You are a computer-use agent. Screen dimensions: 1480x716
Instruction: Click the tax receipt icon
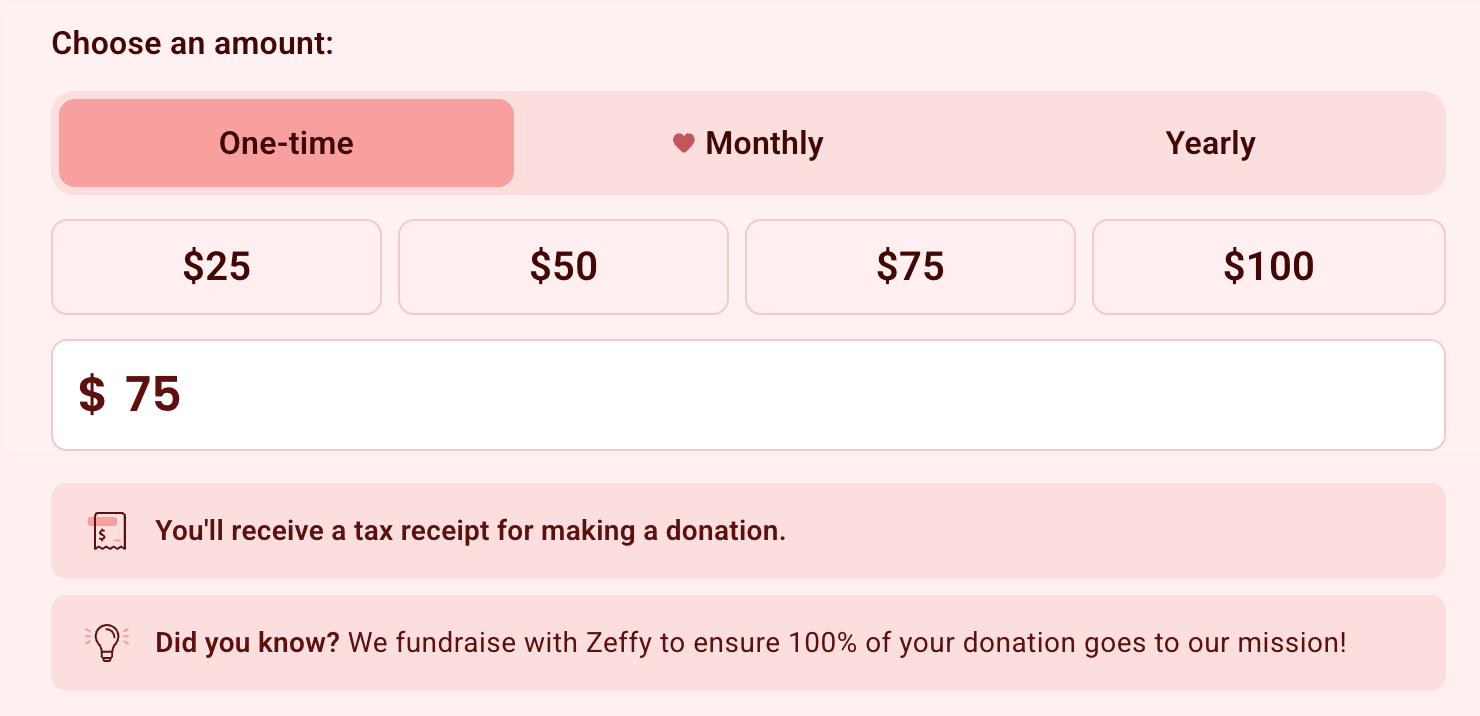(107, 531)
